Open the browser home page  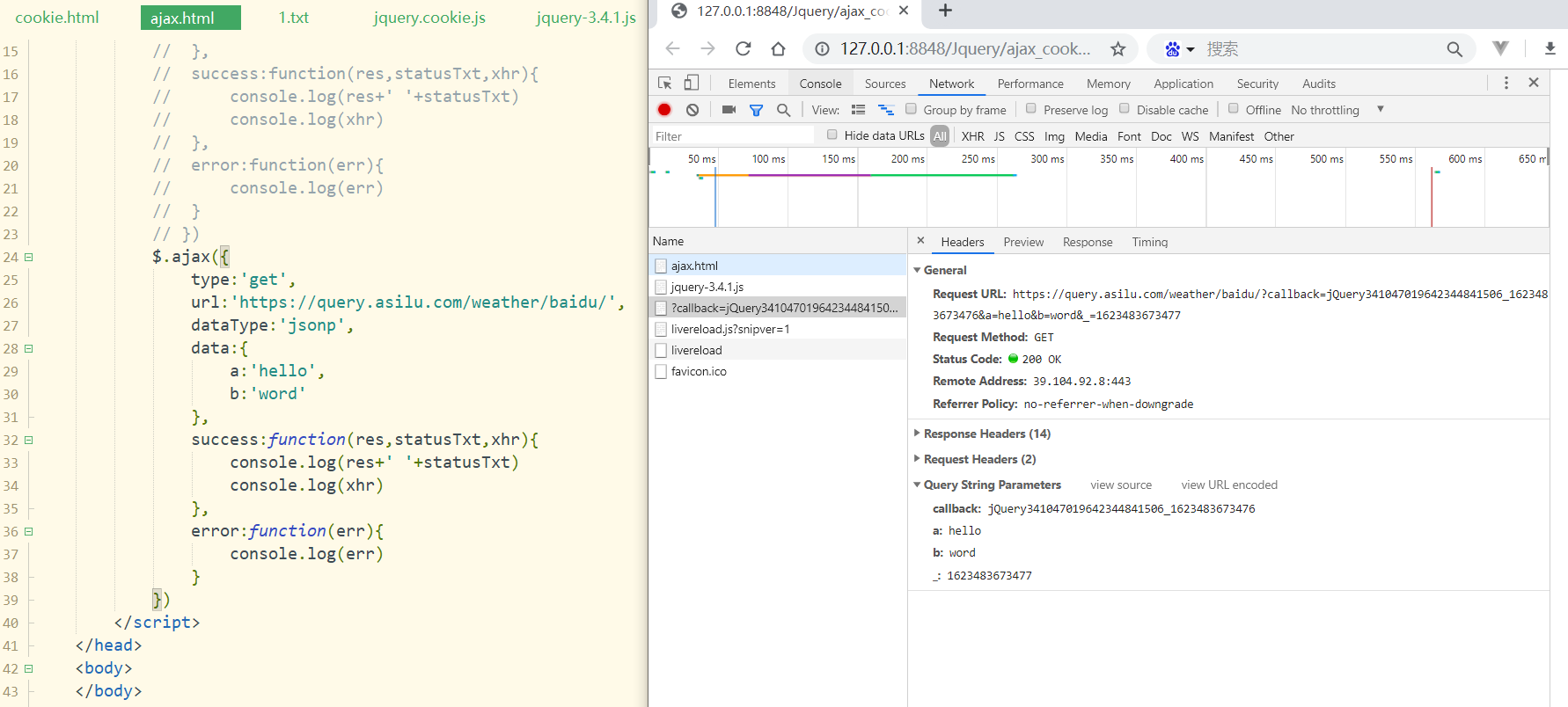tap(778, 48)
